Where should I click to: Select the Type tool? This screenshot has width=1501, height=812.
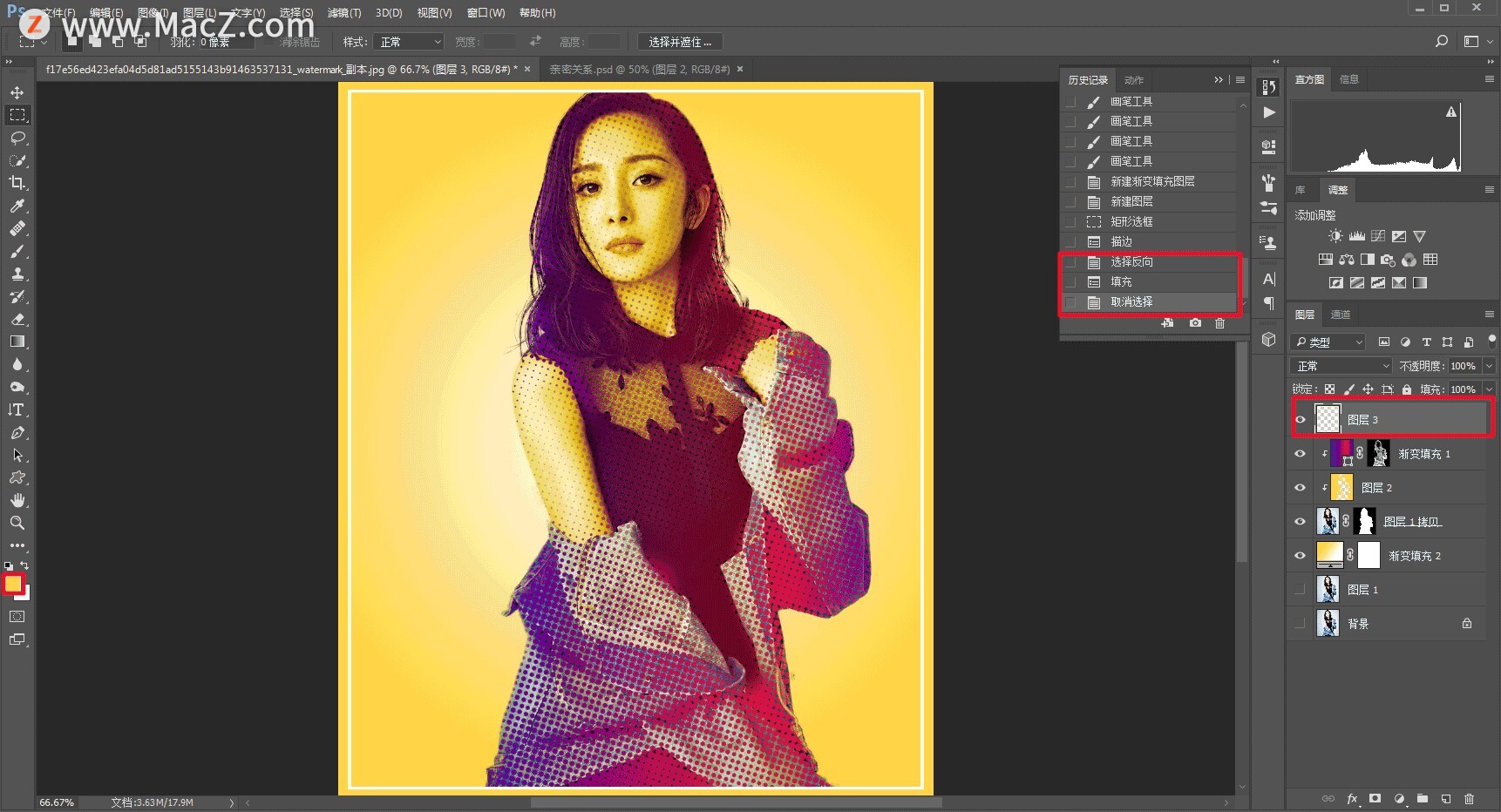click(17, 409)
